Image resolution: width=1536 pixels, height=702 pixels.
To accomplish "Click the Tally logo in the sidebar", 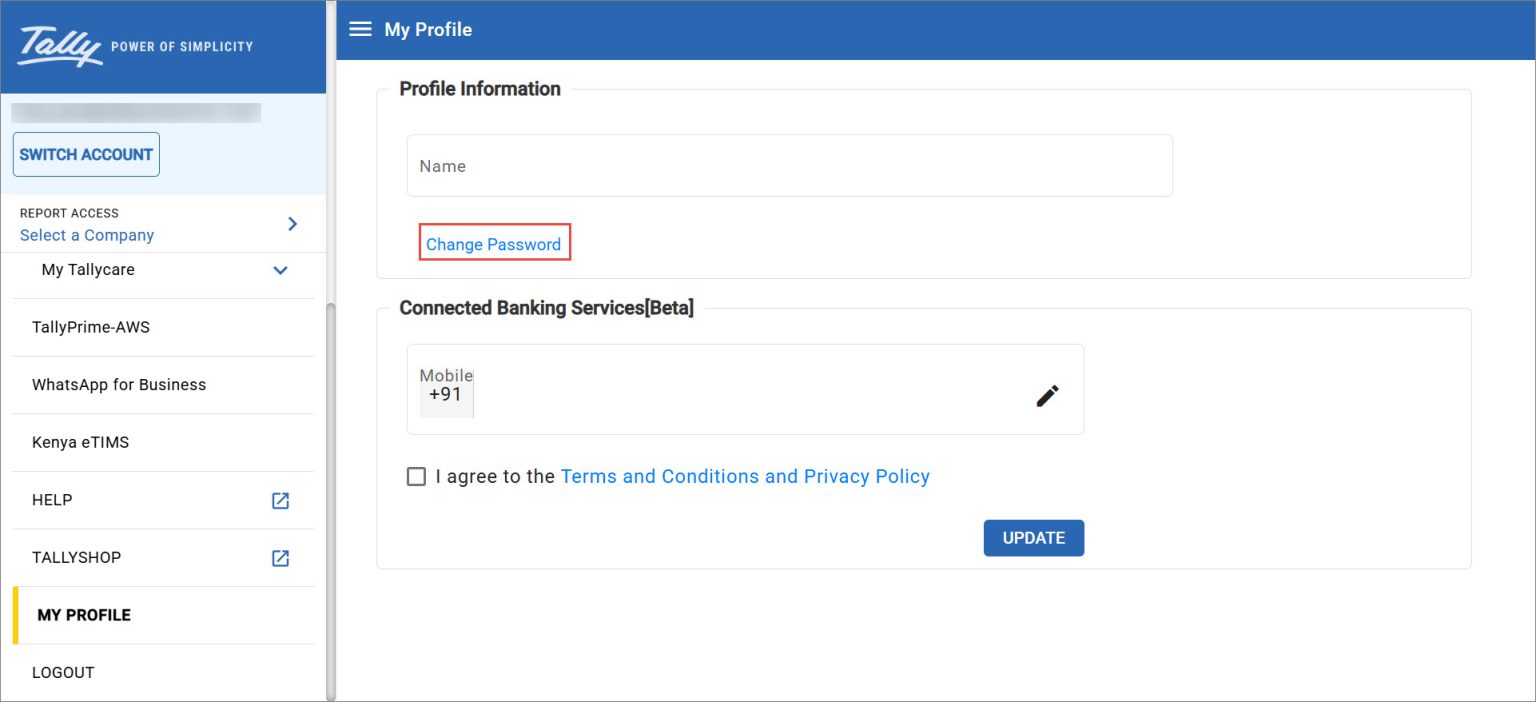I will click(x=61, y=46).
